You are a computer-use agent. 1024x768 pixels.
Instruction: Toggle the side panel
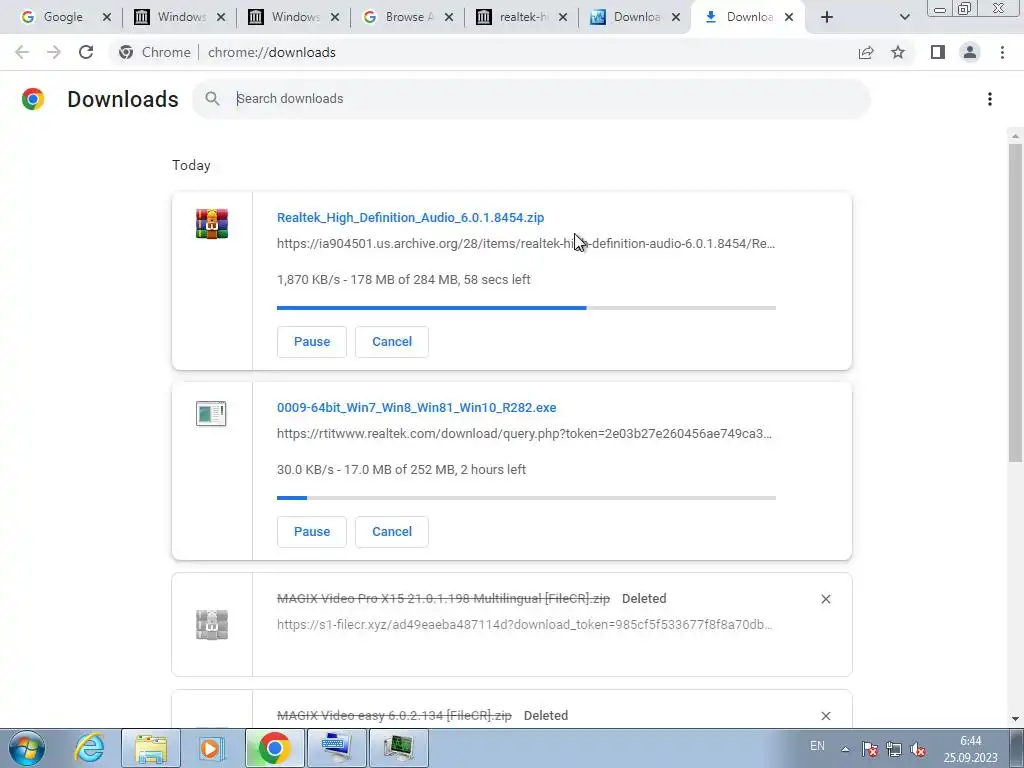pyautogui.click(x=938, y=52)
